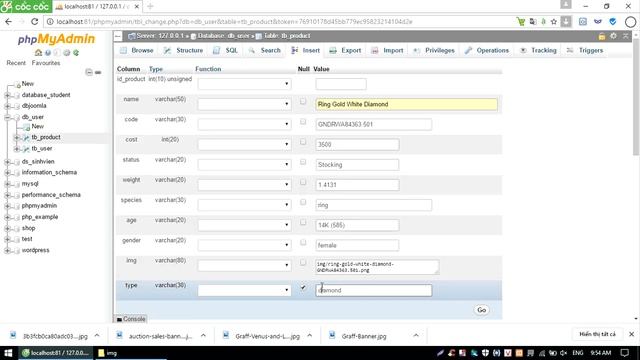Click the volume icon in system tray
The width and height of the screenshot is (640, 360).
[564, 353]
